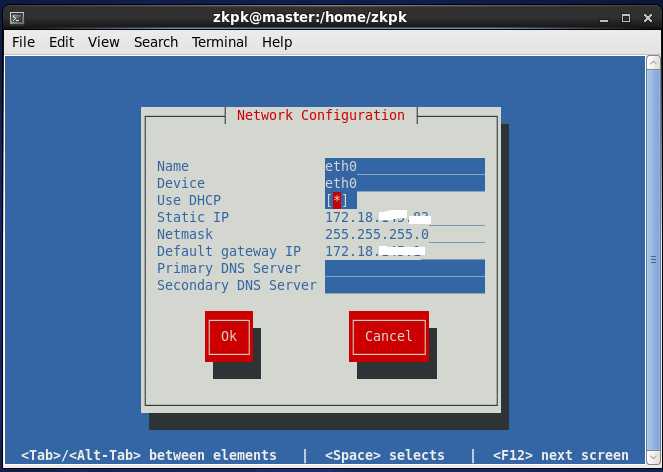Click the Static IP field
663x472 pixels.
click(x=405, y=217)
